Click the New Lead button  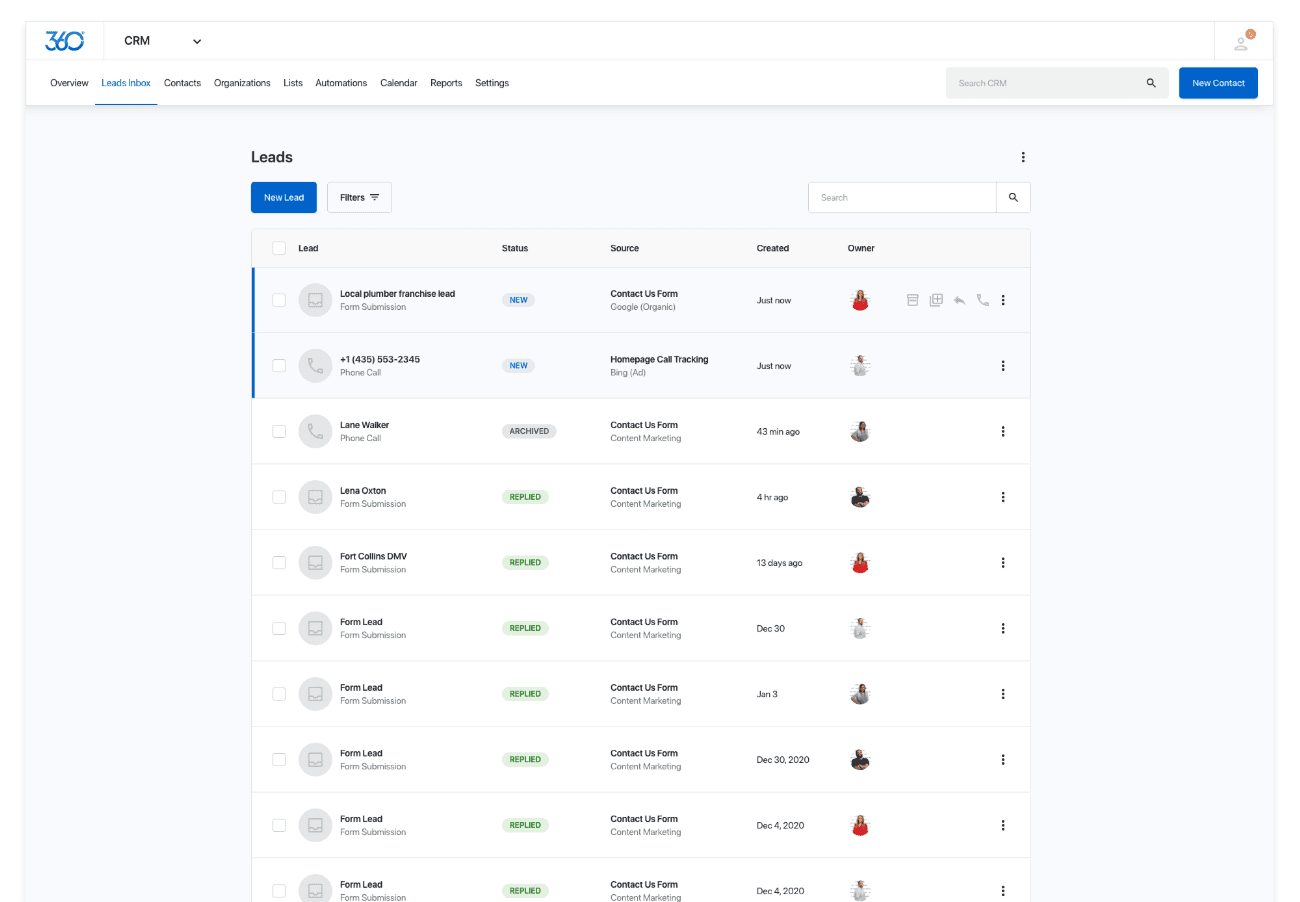tap(284, 198)
